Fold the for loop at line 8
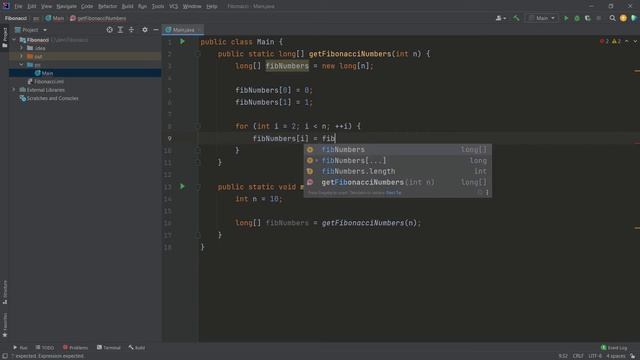The height and width of the screenshot is (360, 640). pos(198,127)
